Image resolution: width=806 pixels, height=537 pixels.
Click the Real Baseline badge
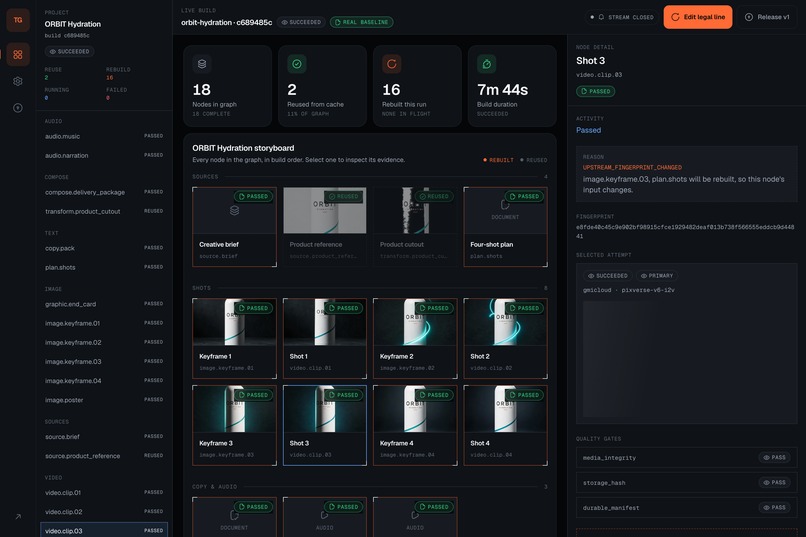point(362,22)
